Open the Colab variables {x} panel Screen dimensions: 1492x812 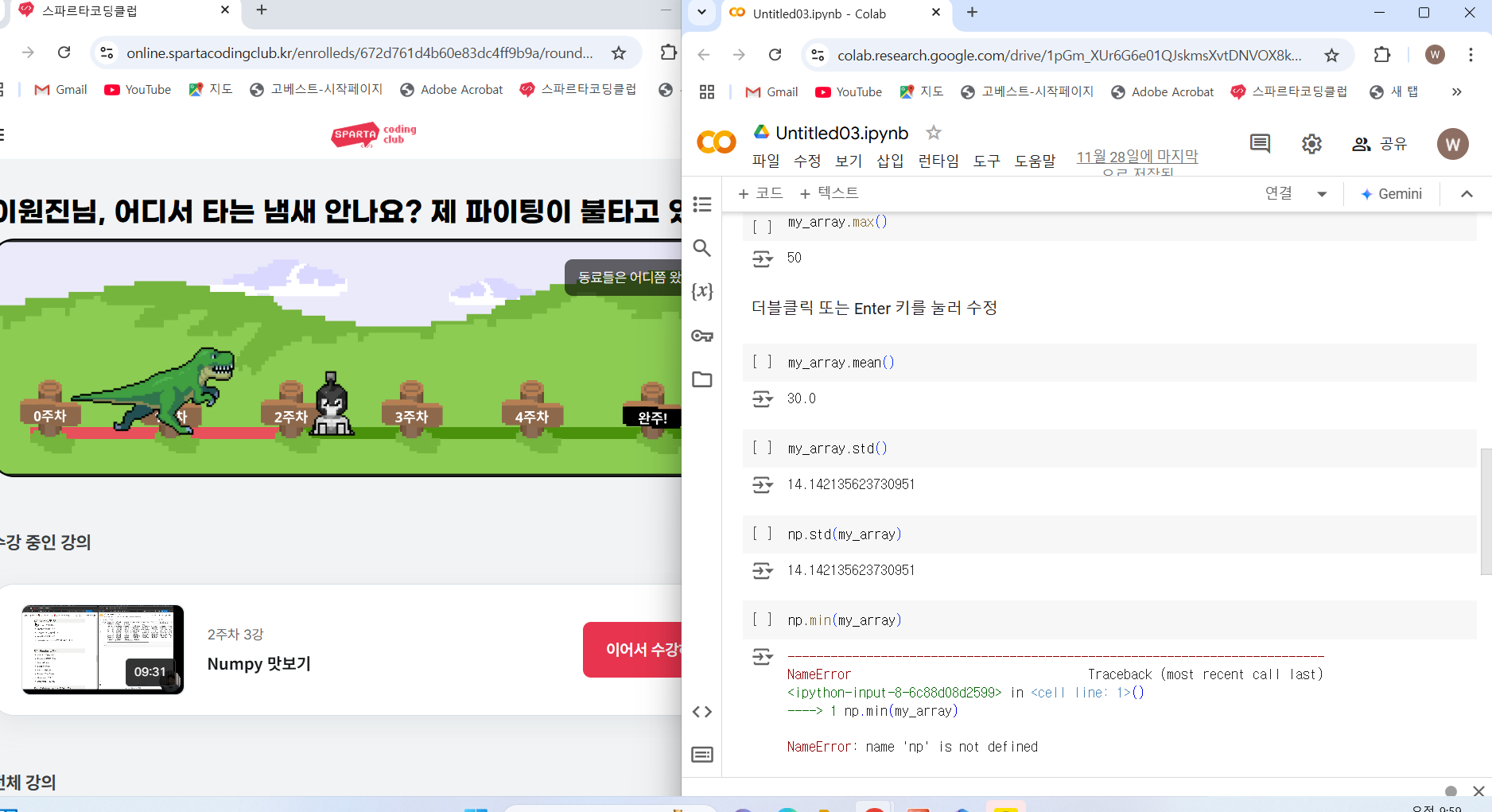click(702, 291)
